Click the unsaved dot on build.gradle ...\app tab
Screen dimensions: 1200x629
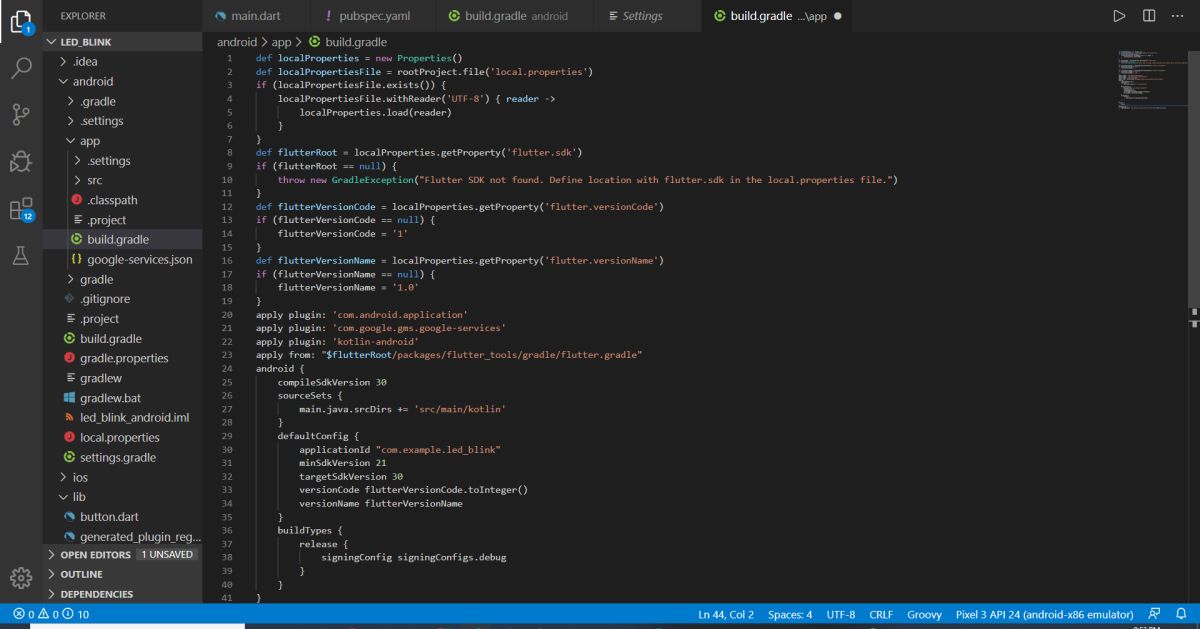point(837,16)
